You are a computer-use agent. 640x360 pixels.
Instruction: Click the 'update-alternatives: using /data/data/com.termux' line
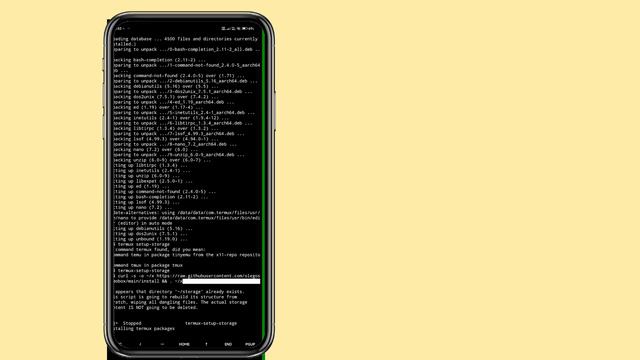[x=187, y=213]
